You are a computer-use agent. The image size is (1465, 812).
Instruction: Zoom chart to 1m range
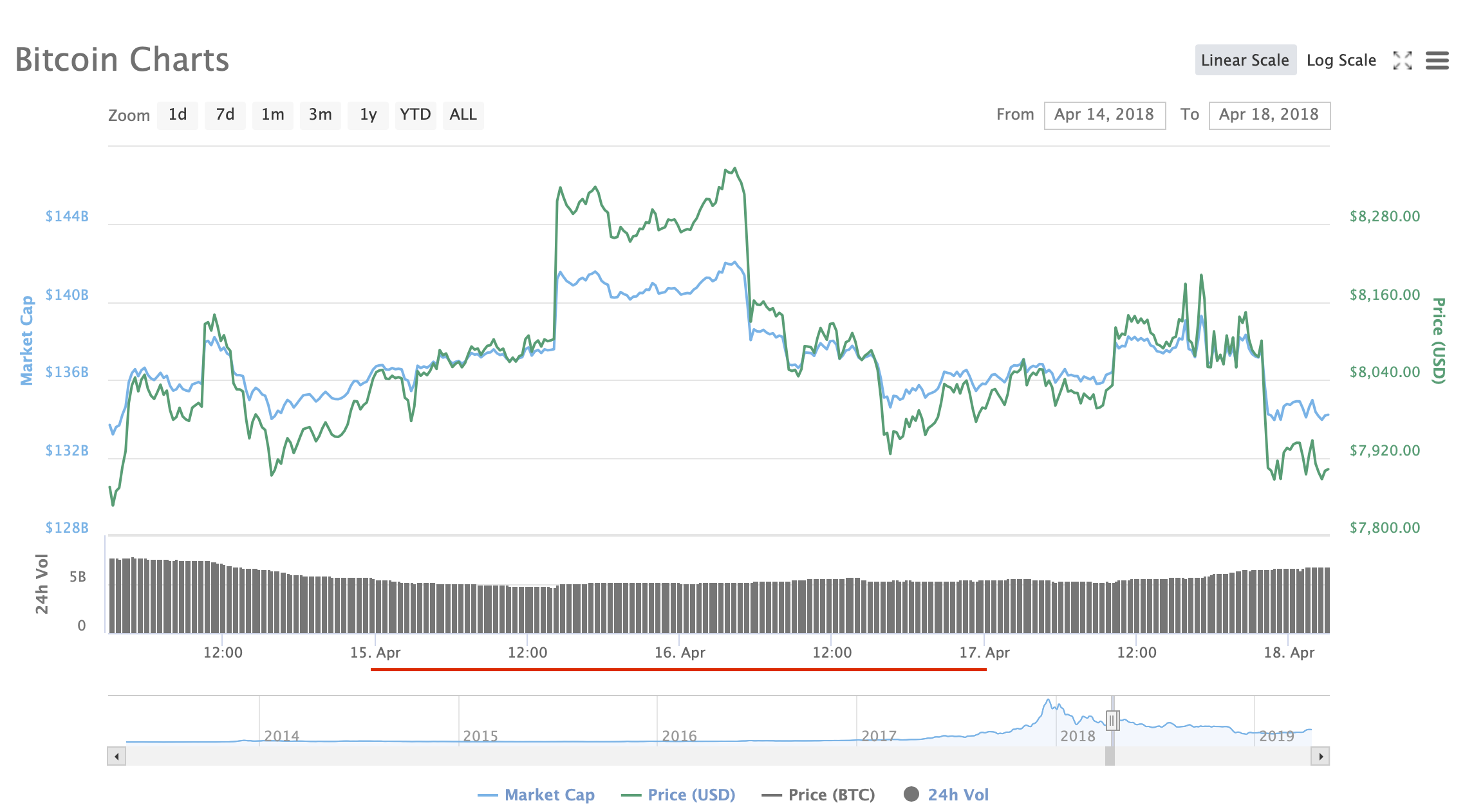[272, 115]
